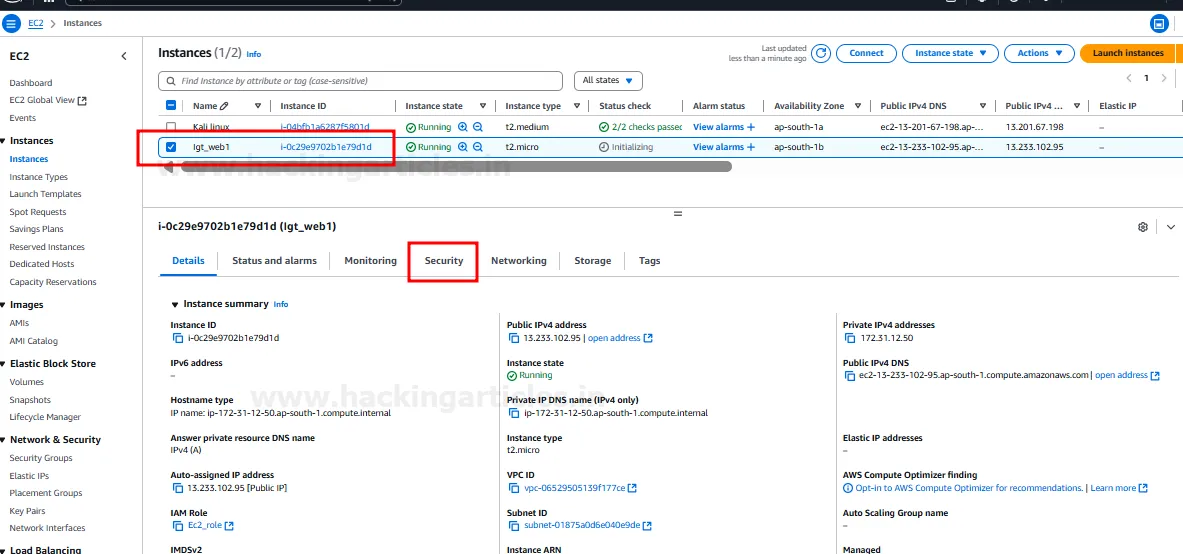Zoom in on Igt_web1 instance state

(463, 147)
